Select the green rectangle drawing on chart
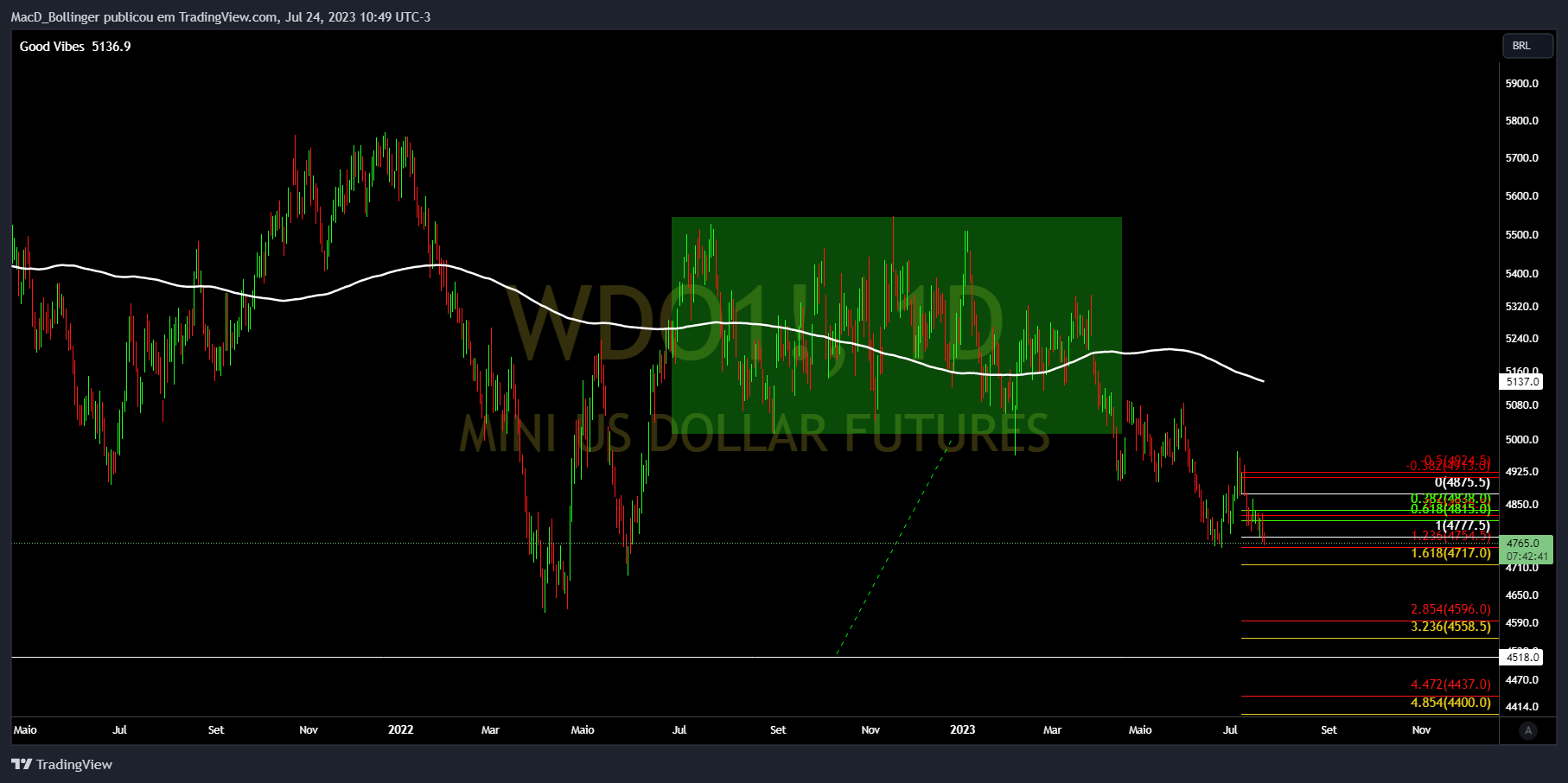 coord(896,325)
